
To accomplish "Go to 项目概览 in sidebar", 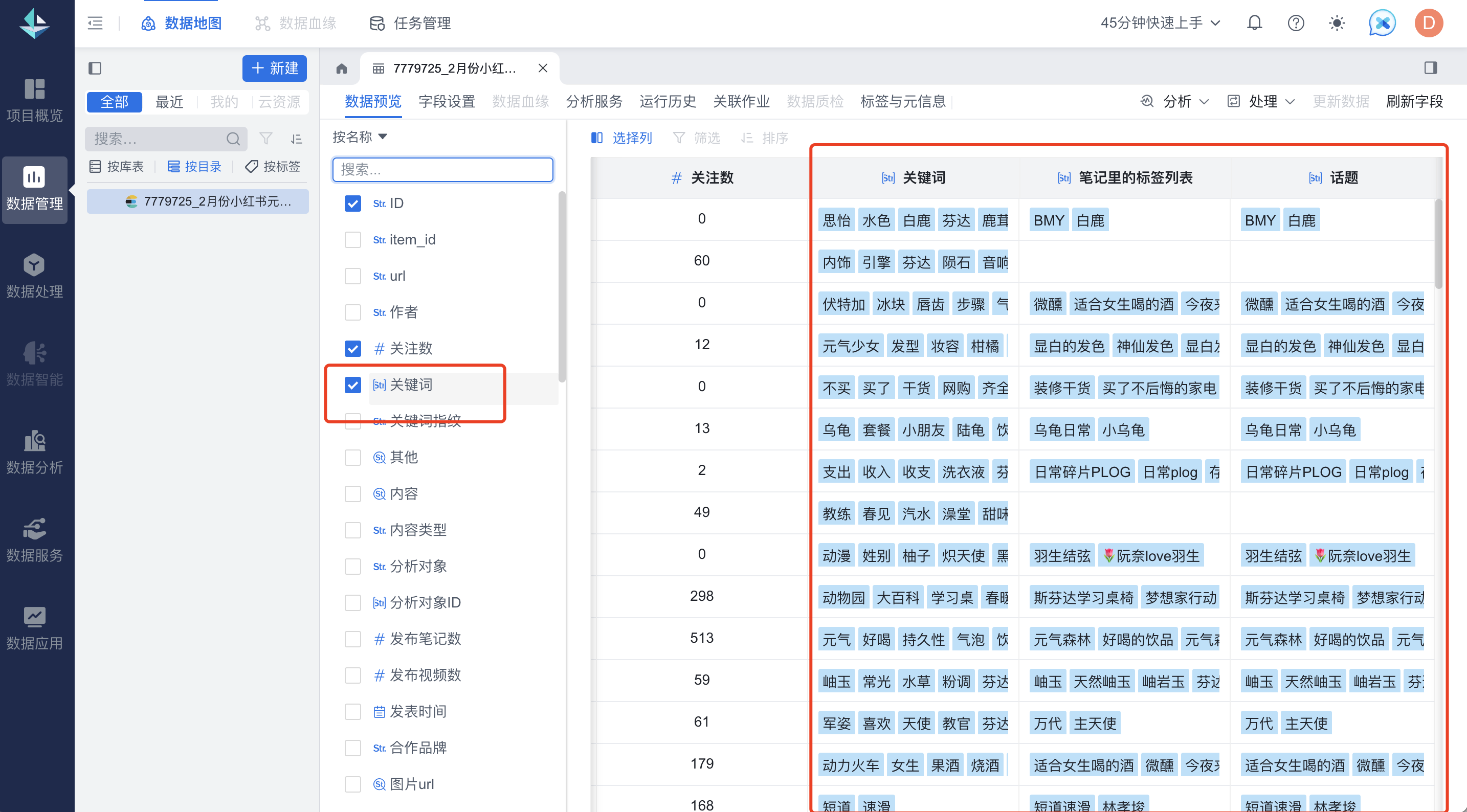I will [35, 101].
